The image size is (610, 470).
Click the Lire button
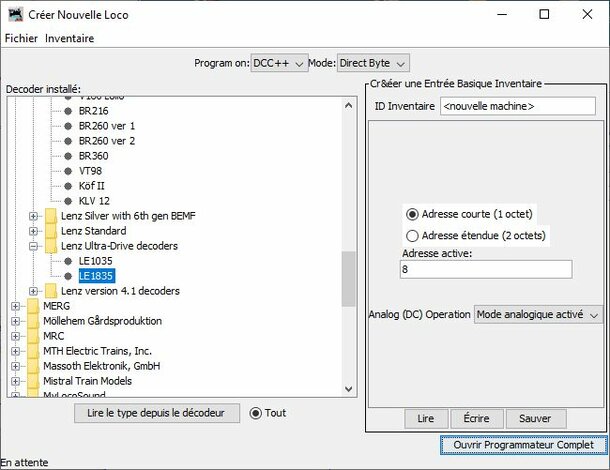[x=426, y=419]
